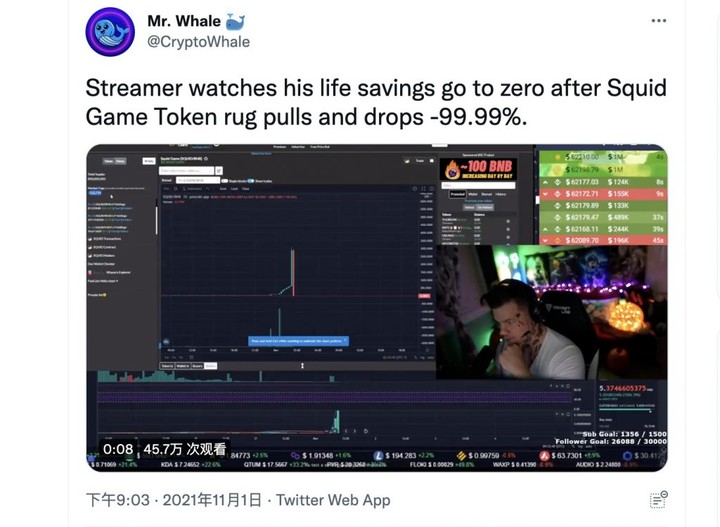720x527 pixels.
Task: Open the note icon beside the tweet's source line
Action: [x=658, y=499]
